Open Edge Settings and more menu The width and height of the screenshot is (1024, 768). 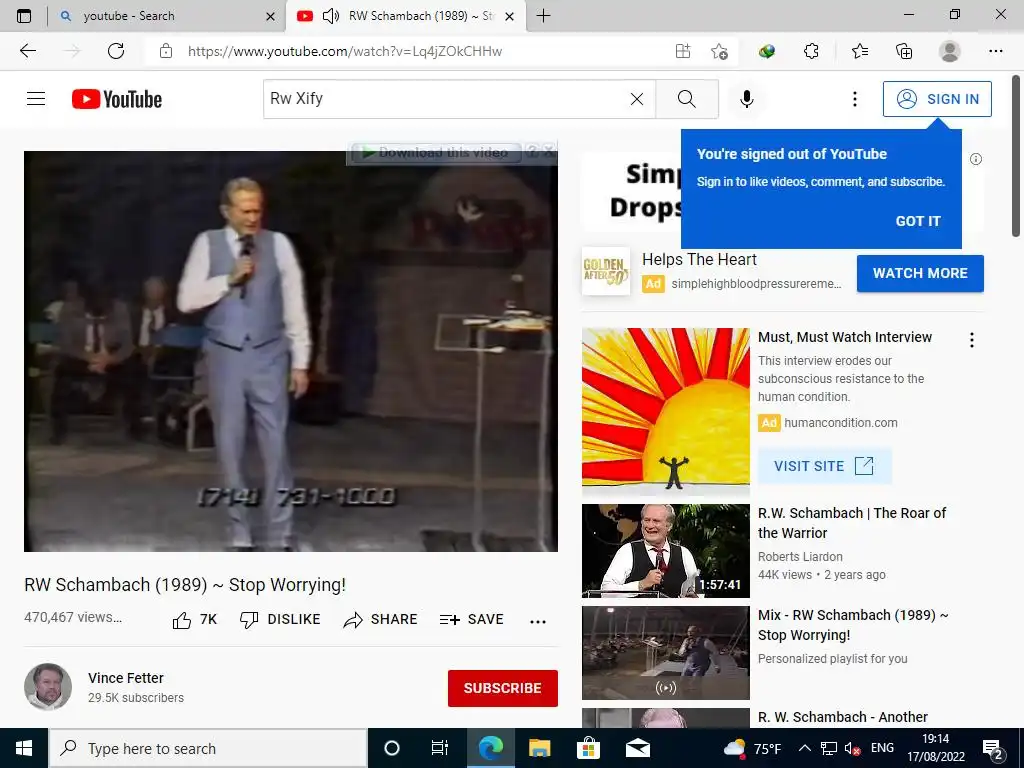pos(995,51)
